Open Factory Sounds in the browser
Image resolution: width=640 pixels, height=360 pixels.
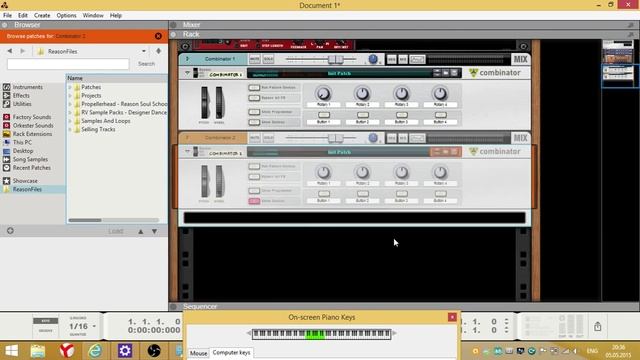coord(32,117)
